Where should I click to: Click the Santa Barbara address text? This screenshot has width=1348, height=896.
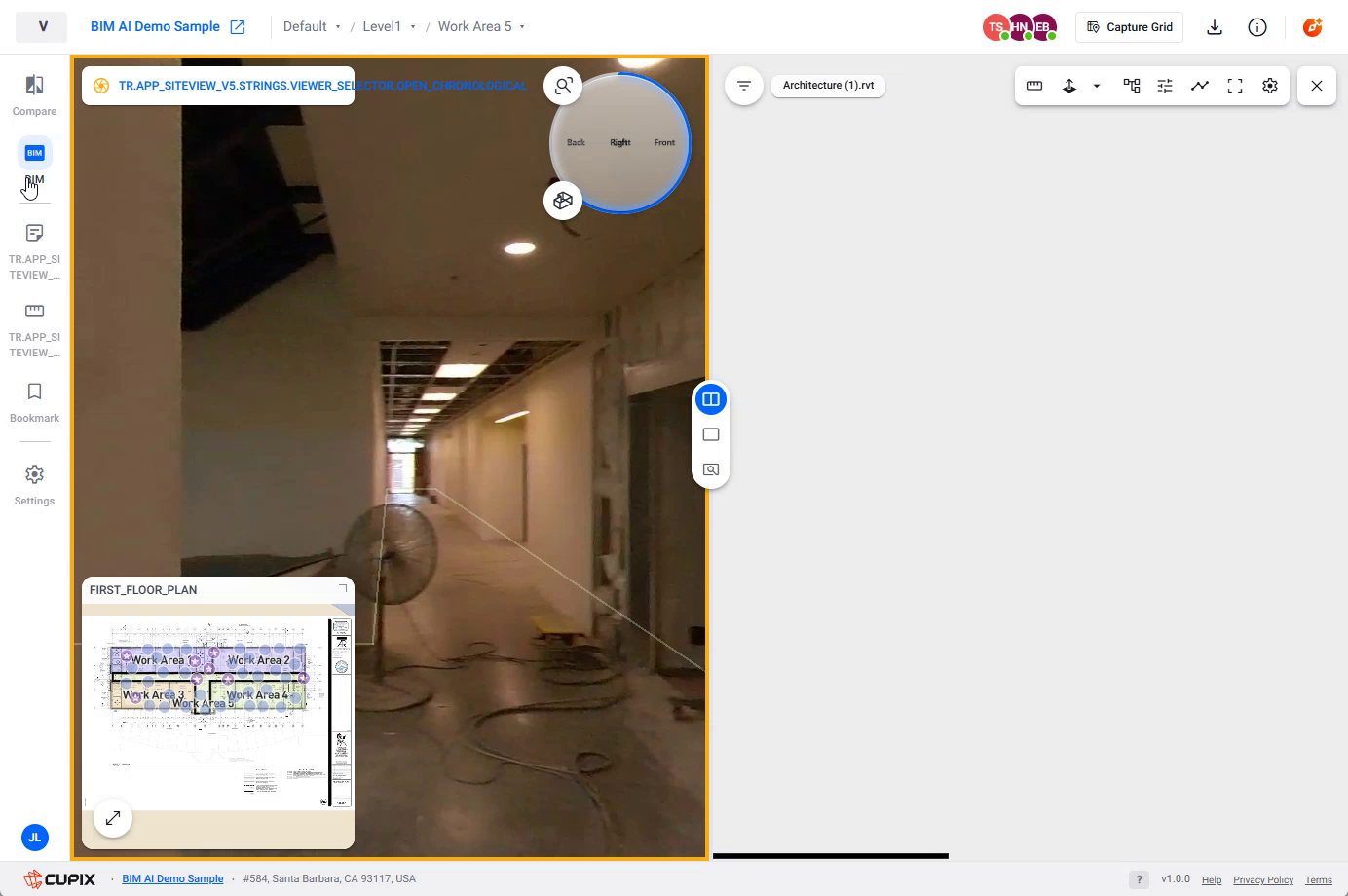pos(329,878)
